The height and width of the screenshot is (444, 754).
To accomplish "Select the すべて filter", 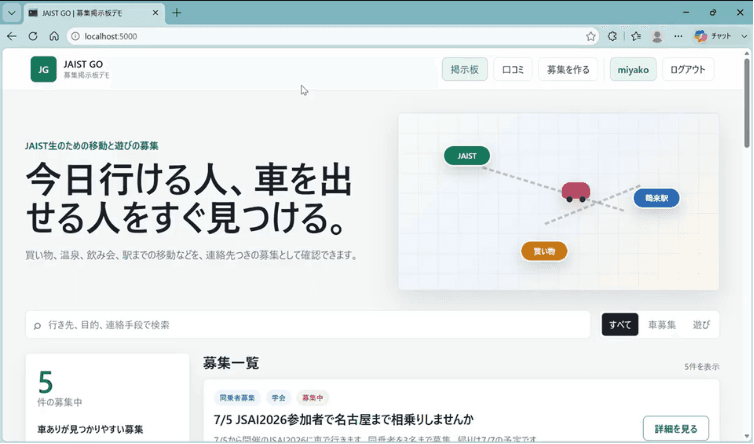I will [620, 325].
